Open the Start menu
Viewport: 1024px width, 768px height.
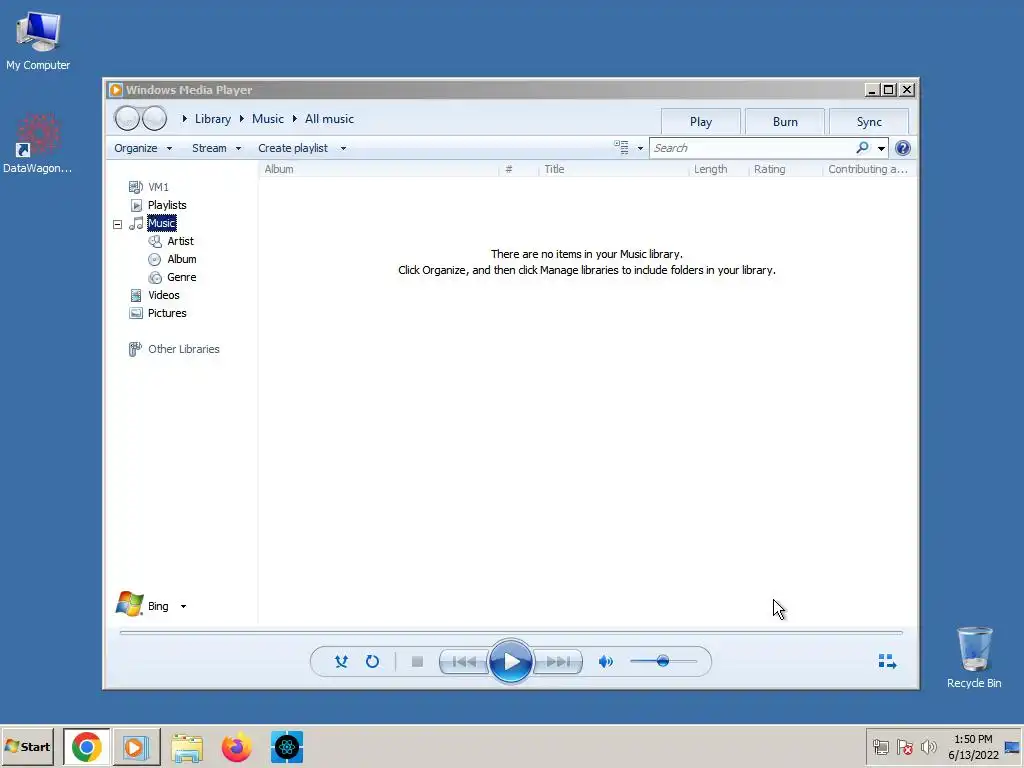click(x=27, y=746)
